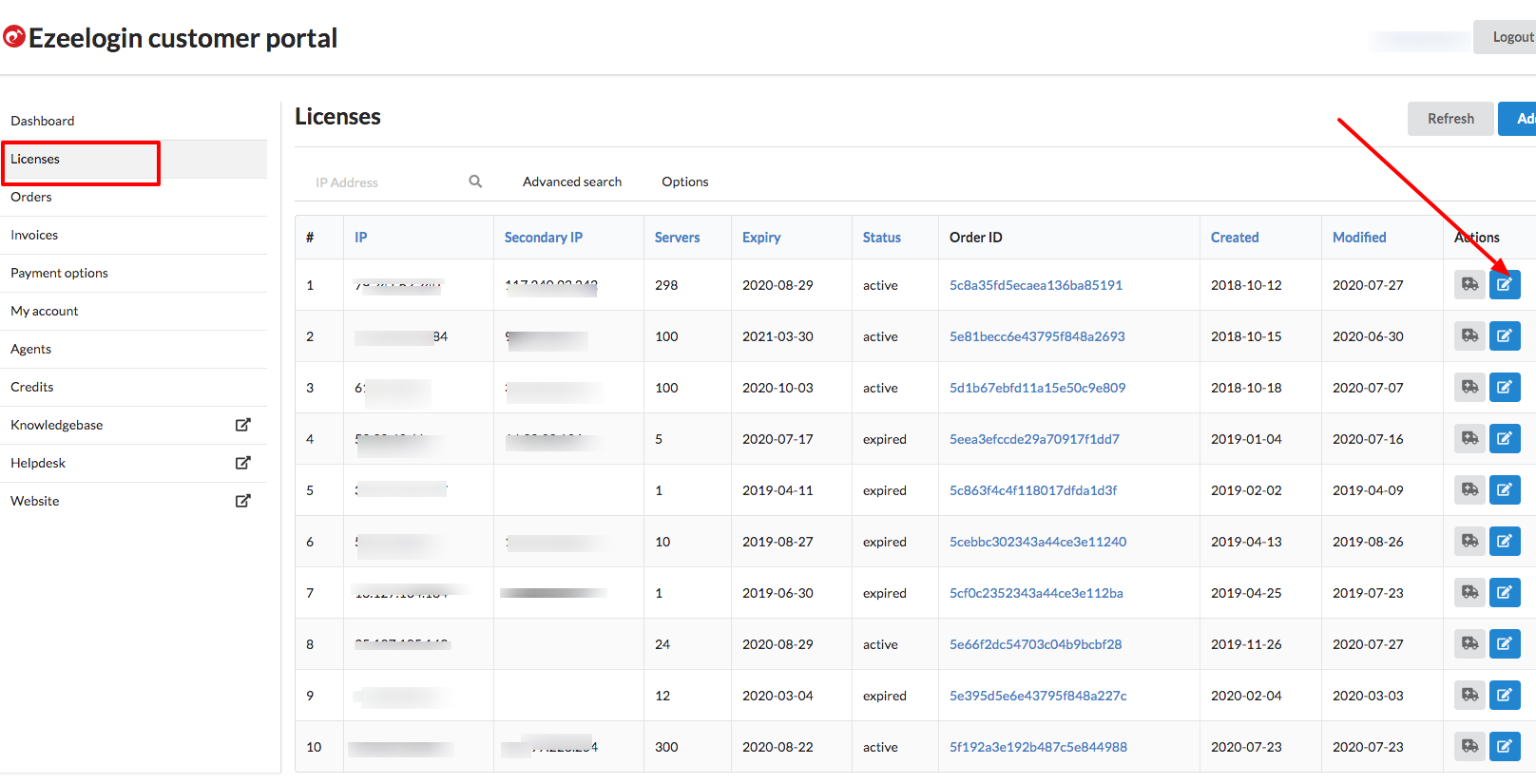Open the Website external link icon

point(243,501)
